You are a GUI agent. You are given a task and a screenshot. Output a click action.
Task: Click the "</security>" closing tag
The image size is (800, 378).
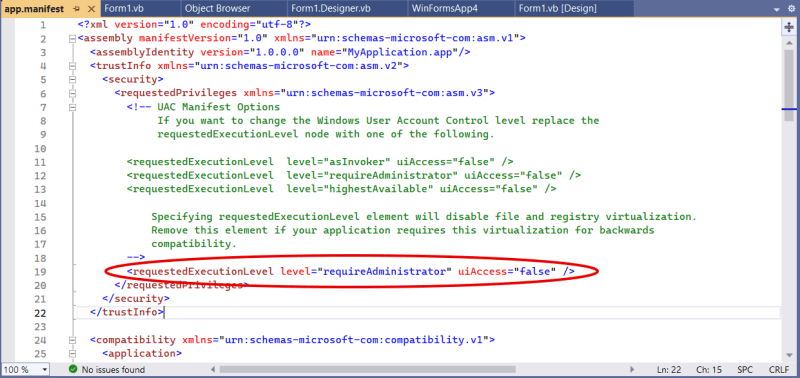[136, 299]
